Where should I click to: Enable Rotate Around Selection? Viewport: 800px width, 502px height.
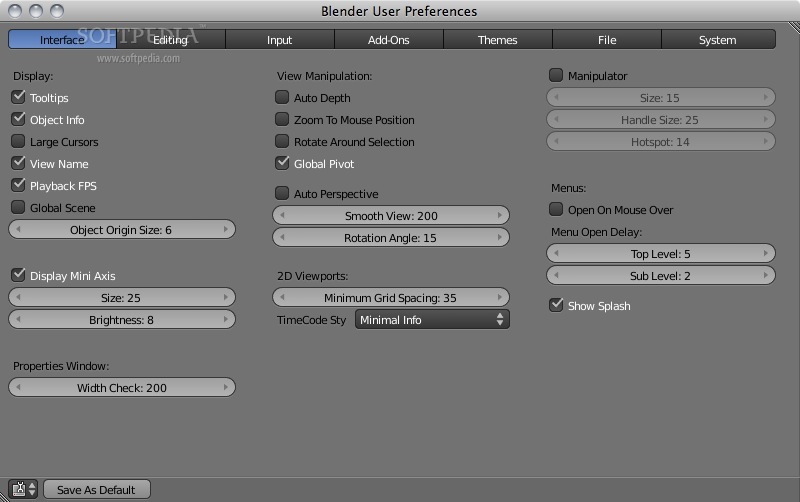point(282,141)
